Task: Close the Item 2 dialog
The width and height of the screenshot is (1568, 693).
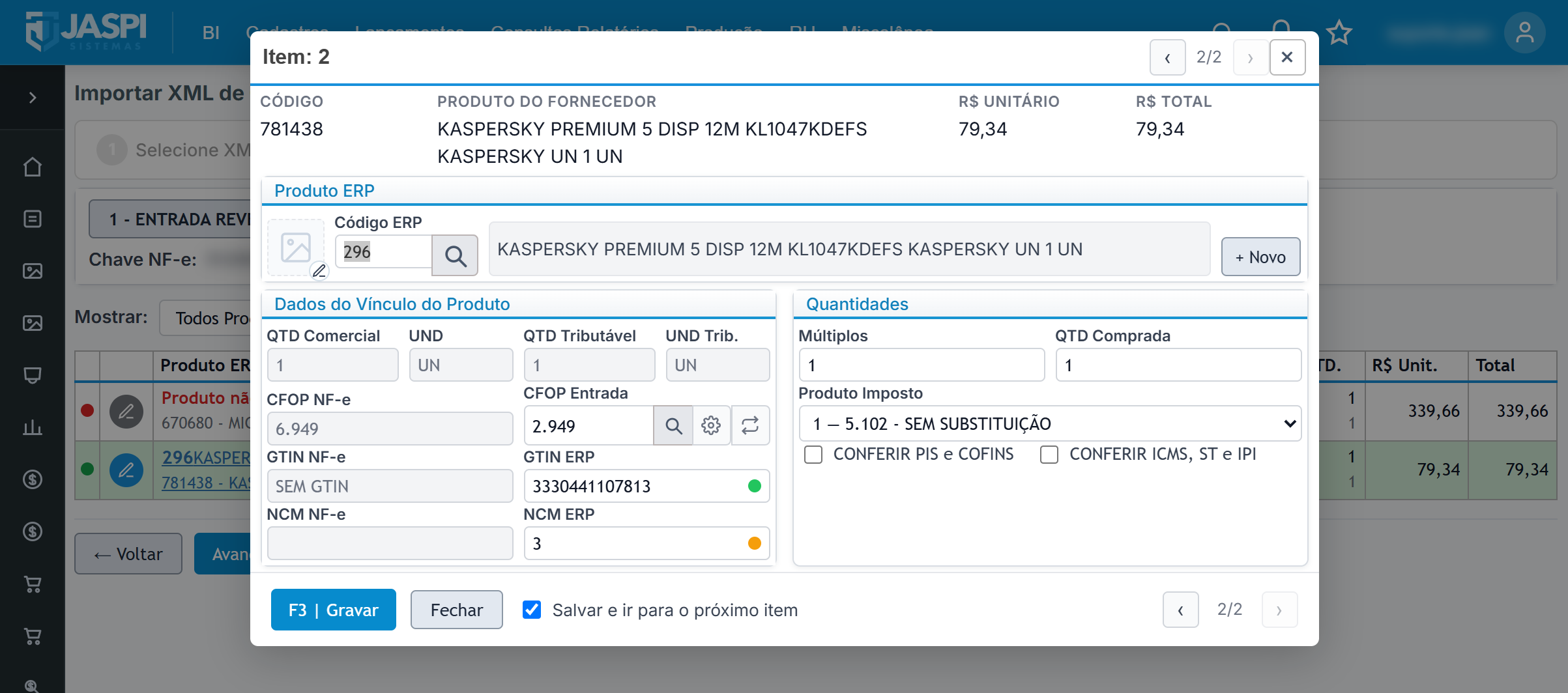Action: coord(1287,57)
